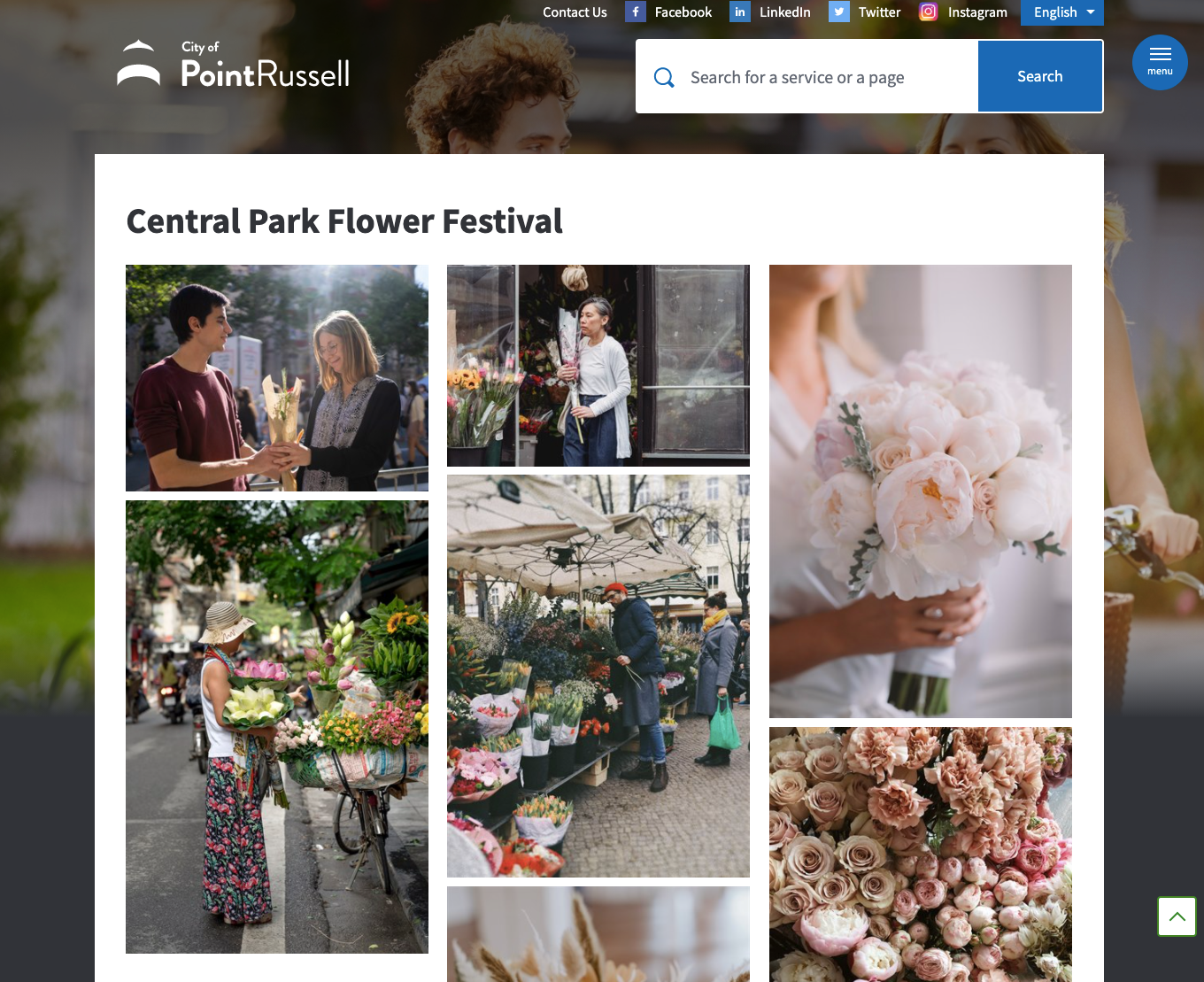Image resolution: width=1204 pixels, height=982 pixels.
Task: Click the City of Point Russell logo
Action: (234, 64)
